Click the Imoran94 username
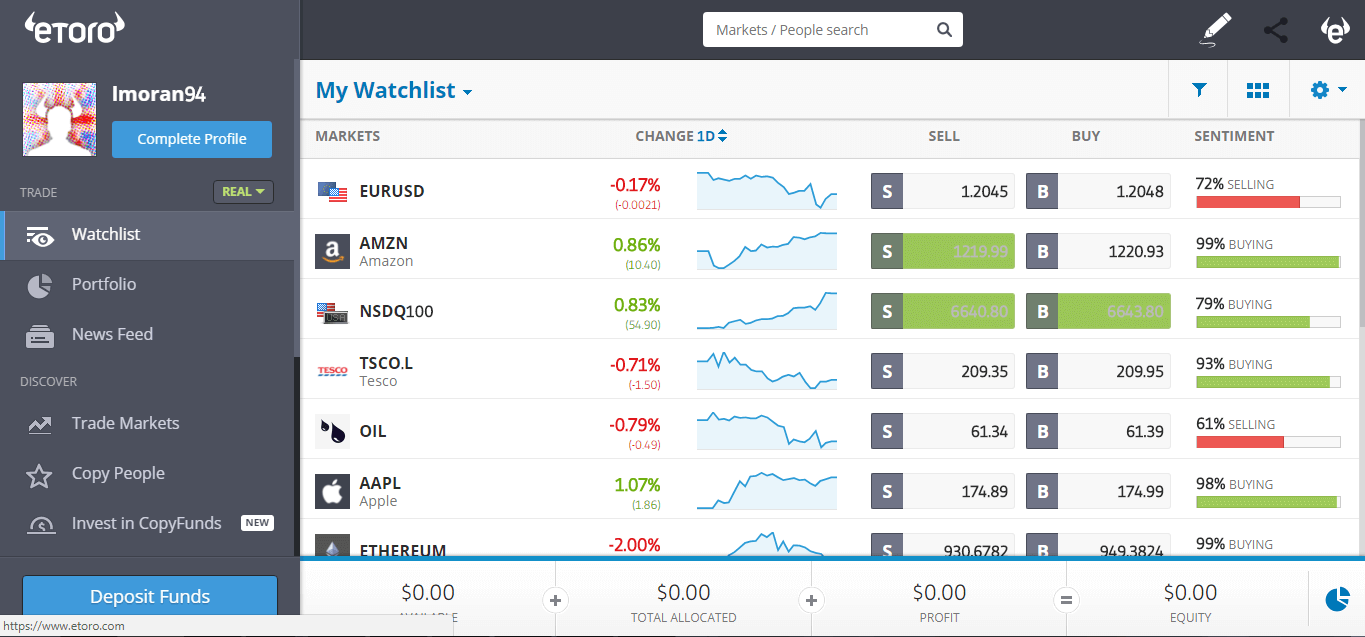 (x=159, y=95)
